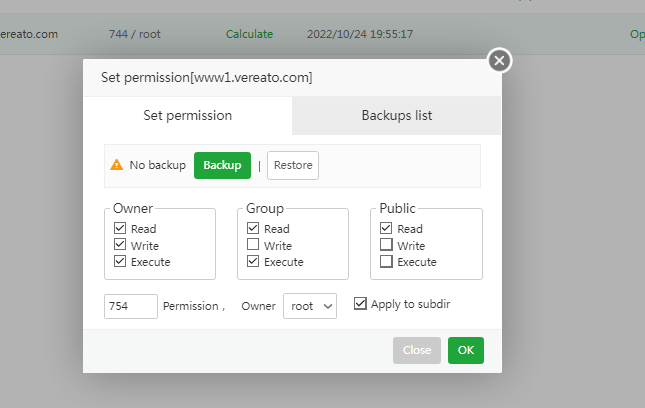Click the Restore button
Image resolution: width=645 pixels, height=408 pixels.
point(293,165)
